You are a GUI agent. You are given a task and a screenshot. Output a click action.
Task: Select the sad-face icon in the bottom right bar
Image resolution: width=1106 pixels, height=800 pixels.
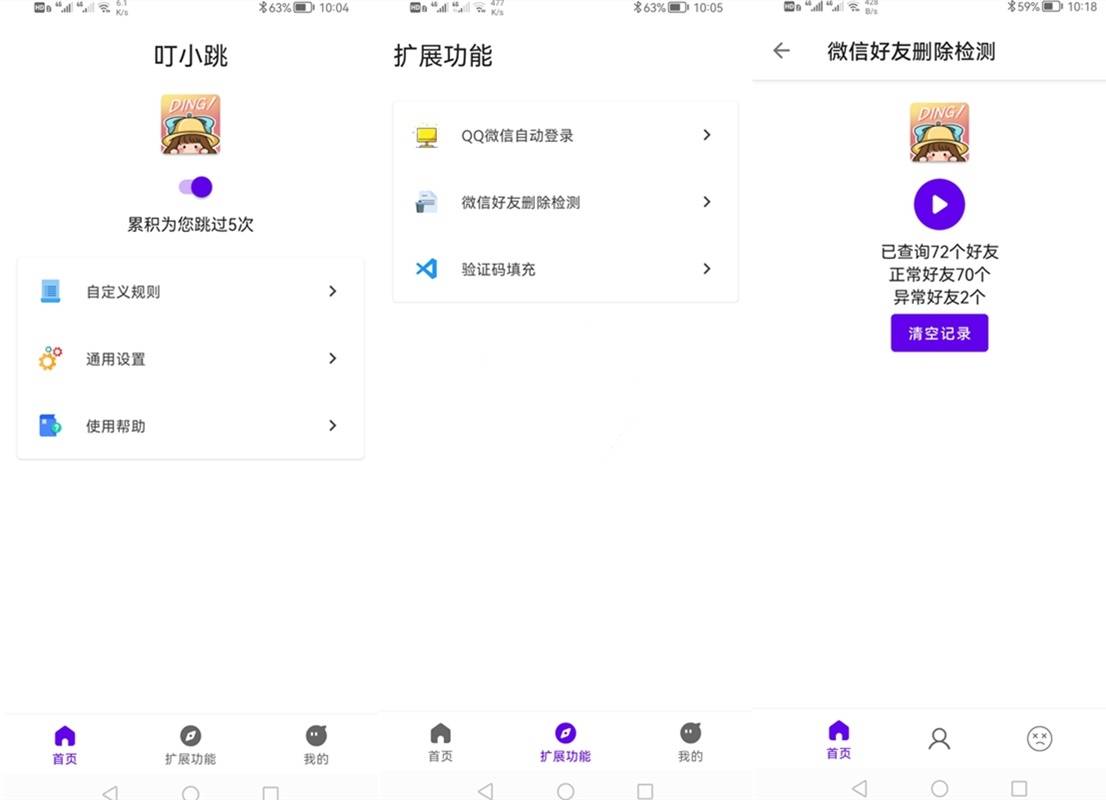click(x=1038, y=737)
